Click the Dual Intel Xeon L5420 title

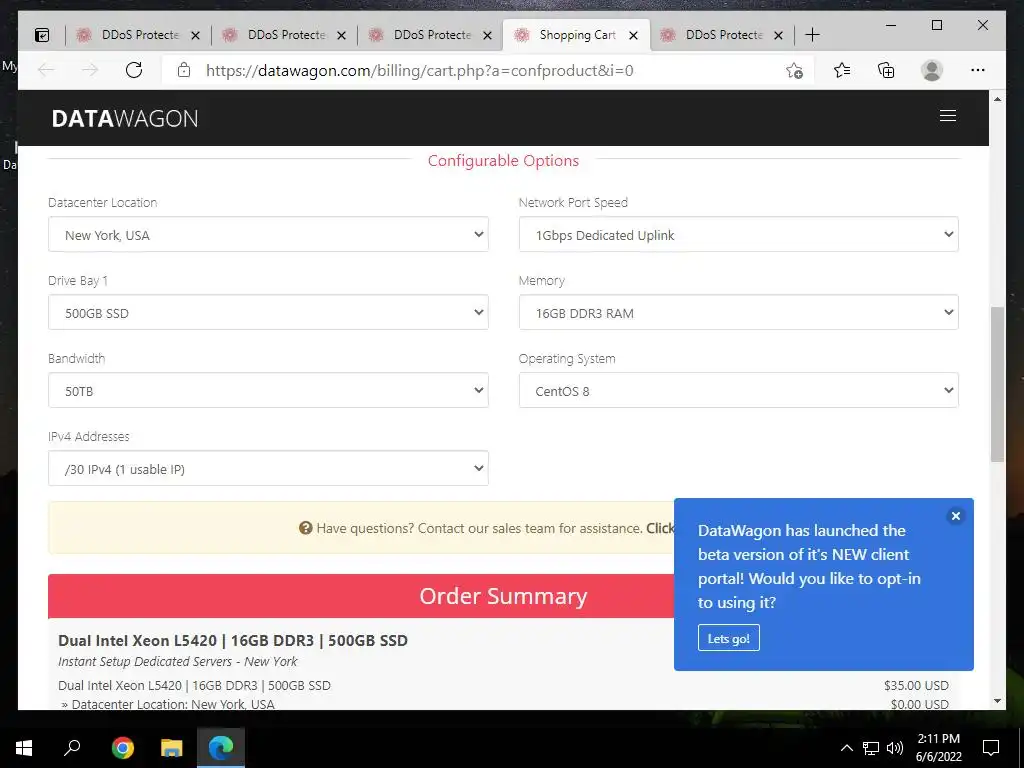(232, 641)
